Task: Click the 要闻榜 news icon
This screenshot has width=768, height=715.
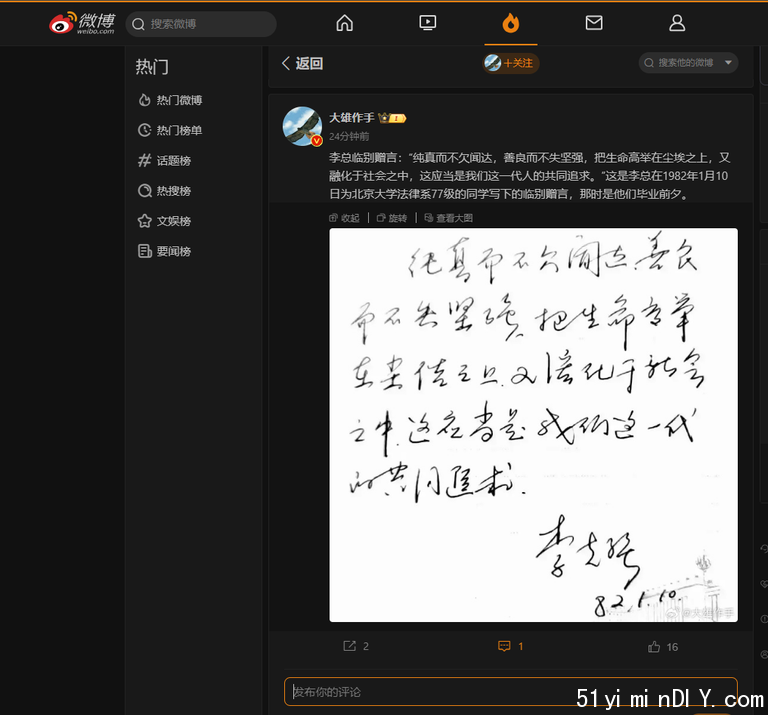Action: pyautogui.click(x=144, y=251)
